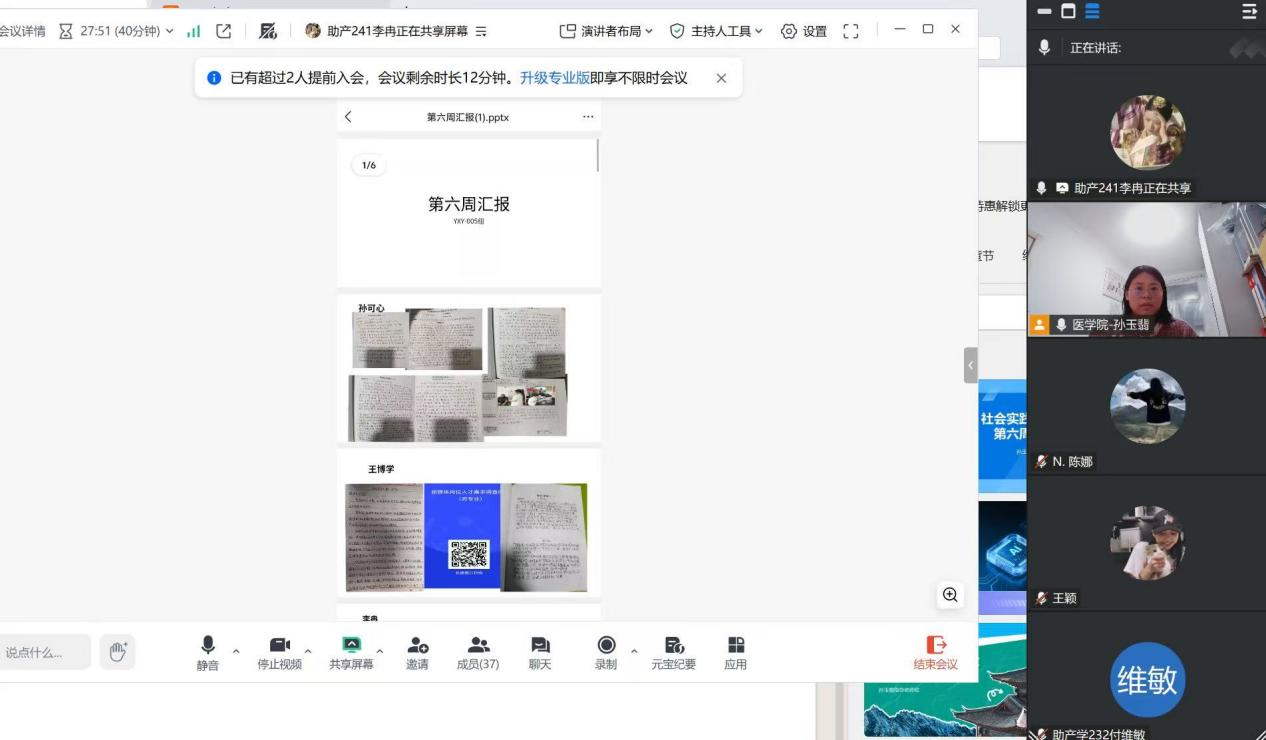Enter full screen via brackets icon
Viewport: 1266px width, 740px height.
(851, 31)
